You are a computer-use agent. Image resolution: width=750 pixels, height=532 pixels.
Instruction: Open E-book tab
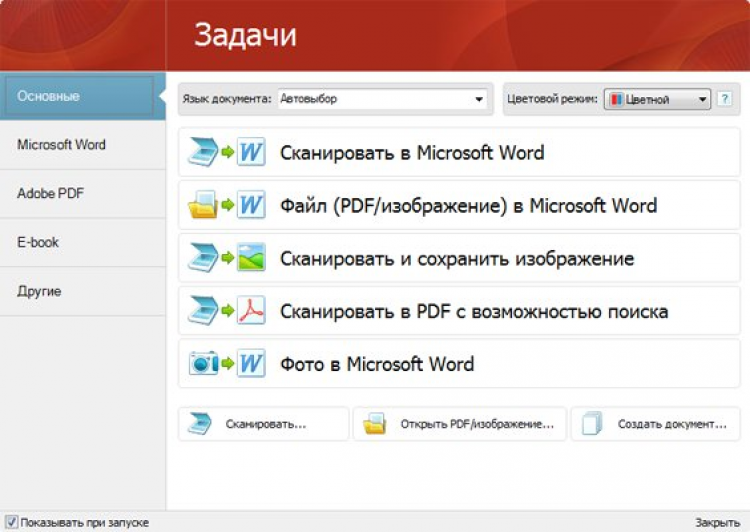tap(83, 242)
